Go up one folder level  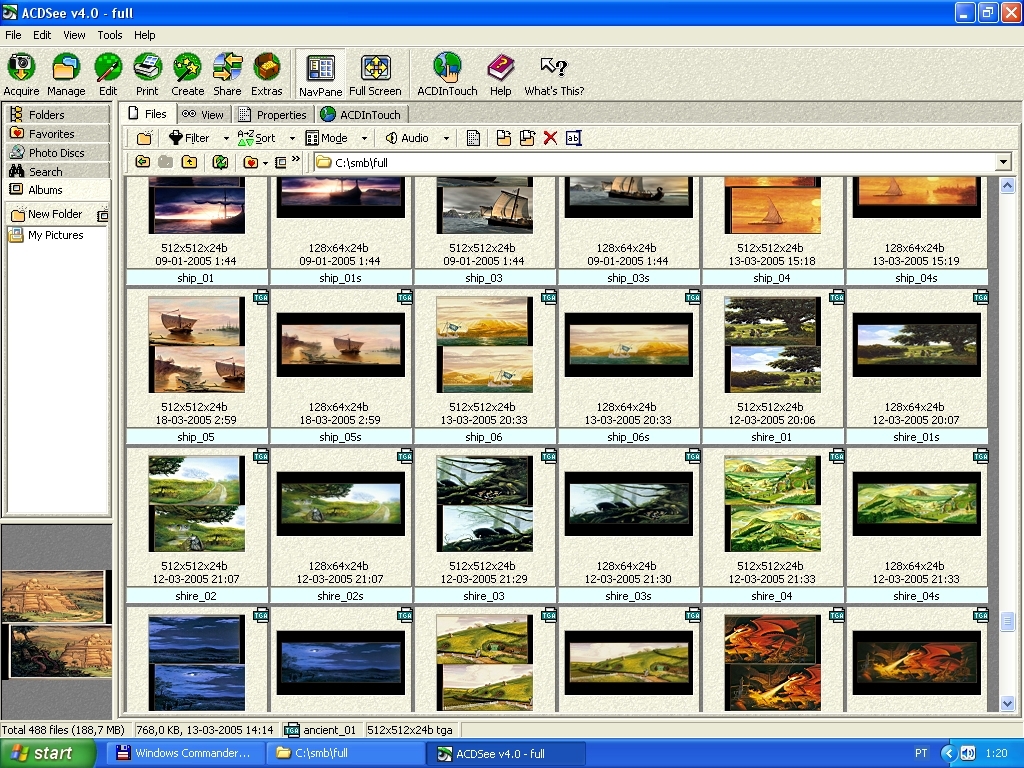coord(189,162)
